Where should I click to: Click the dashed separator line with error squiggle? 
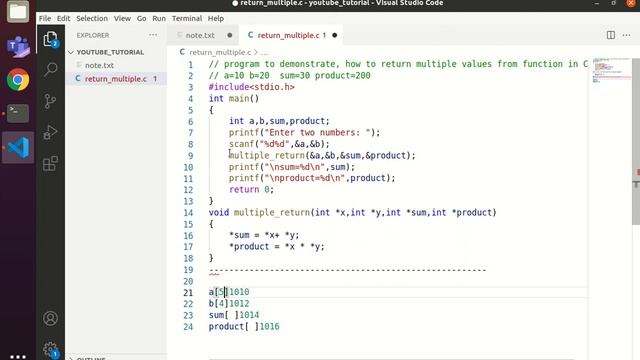[x=347, y=270]
